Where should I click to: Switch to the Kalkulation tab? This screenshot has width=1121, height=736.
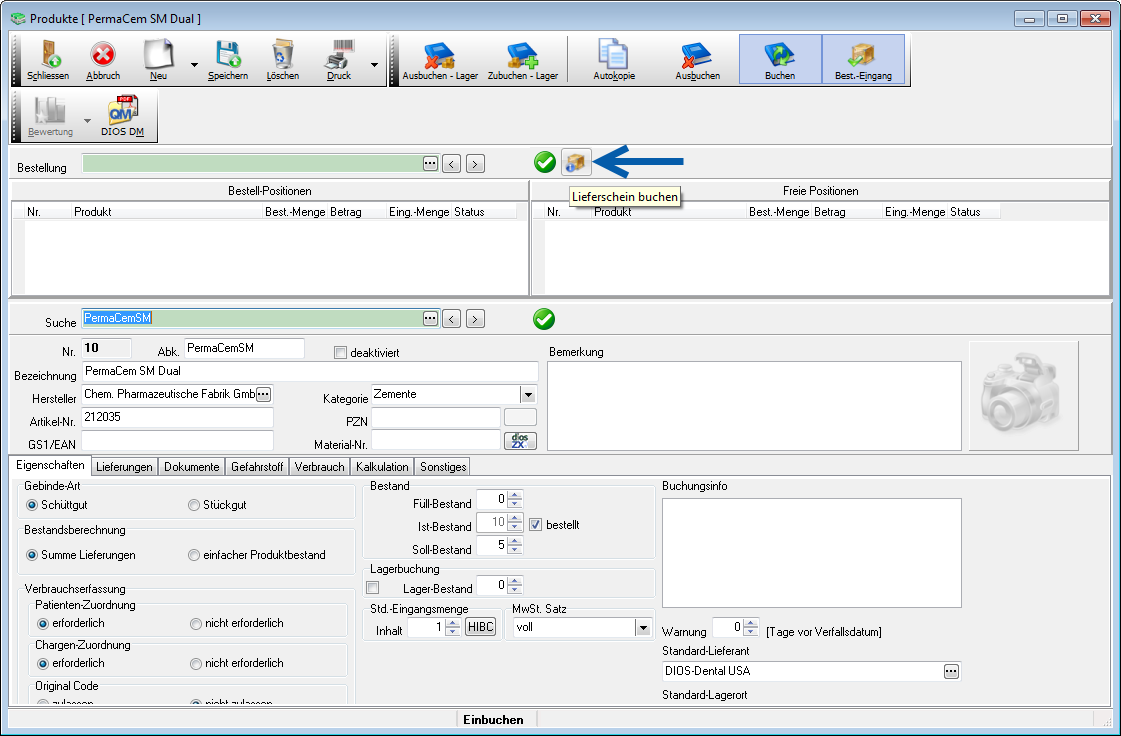(x=382, y=467)
